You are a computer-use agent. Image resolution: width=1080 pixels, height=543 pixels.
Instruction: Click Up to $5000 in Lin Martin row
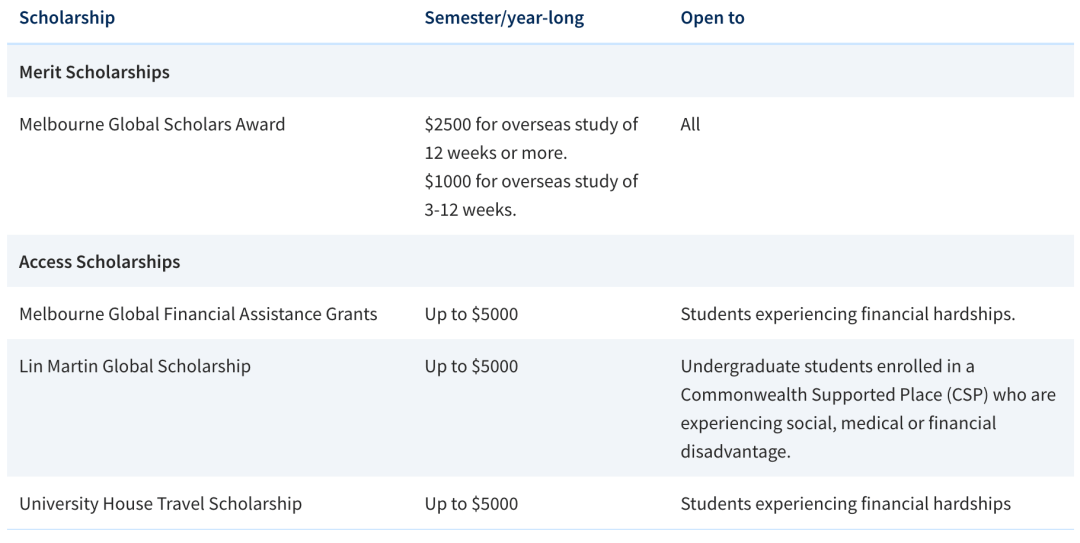[x=471, y=366]
